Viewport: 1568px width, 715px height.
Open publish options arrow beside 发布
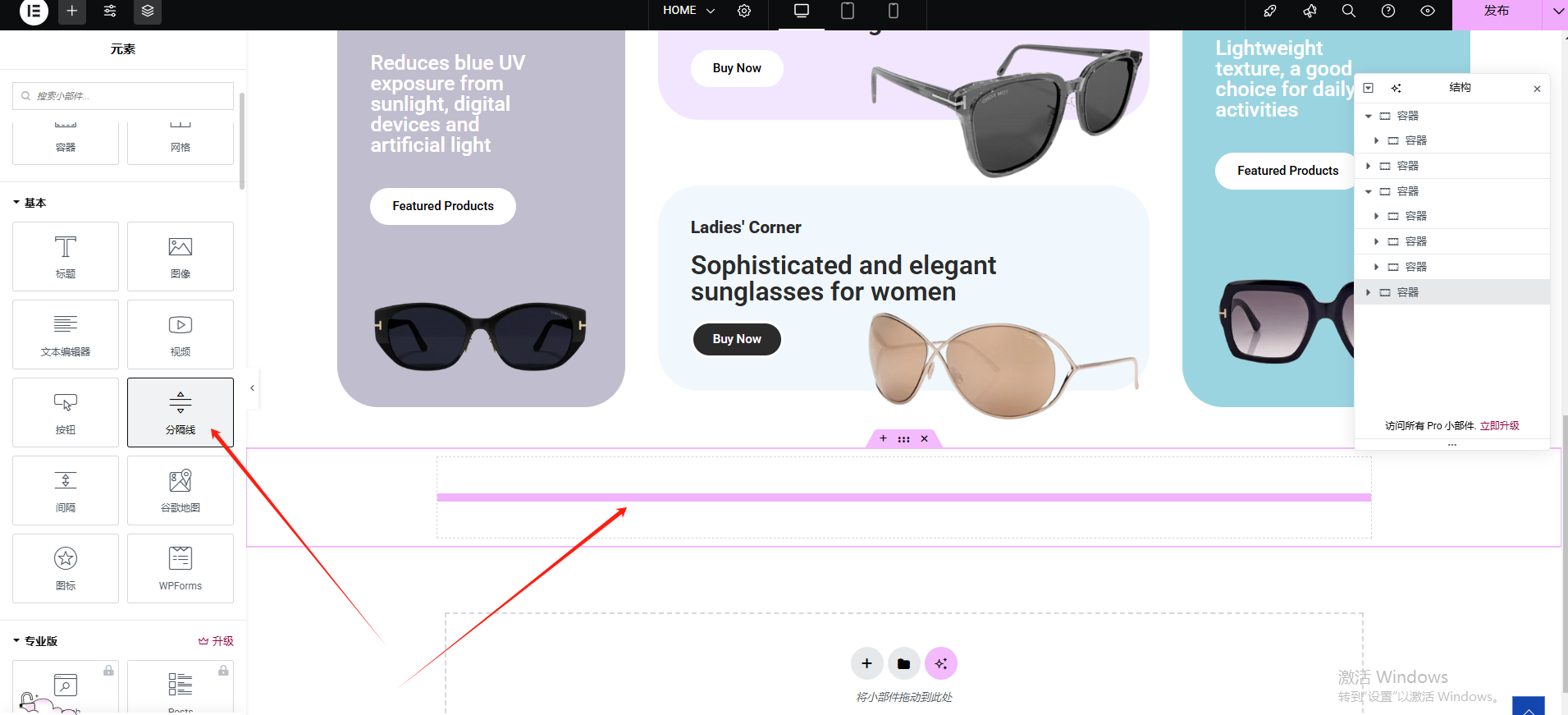point(1557,11)
